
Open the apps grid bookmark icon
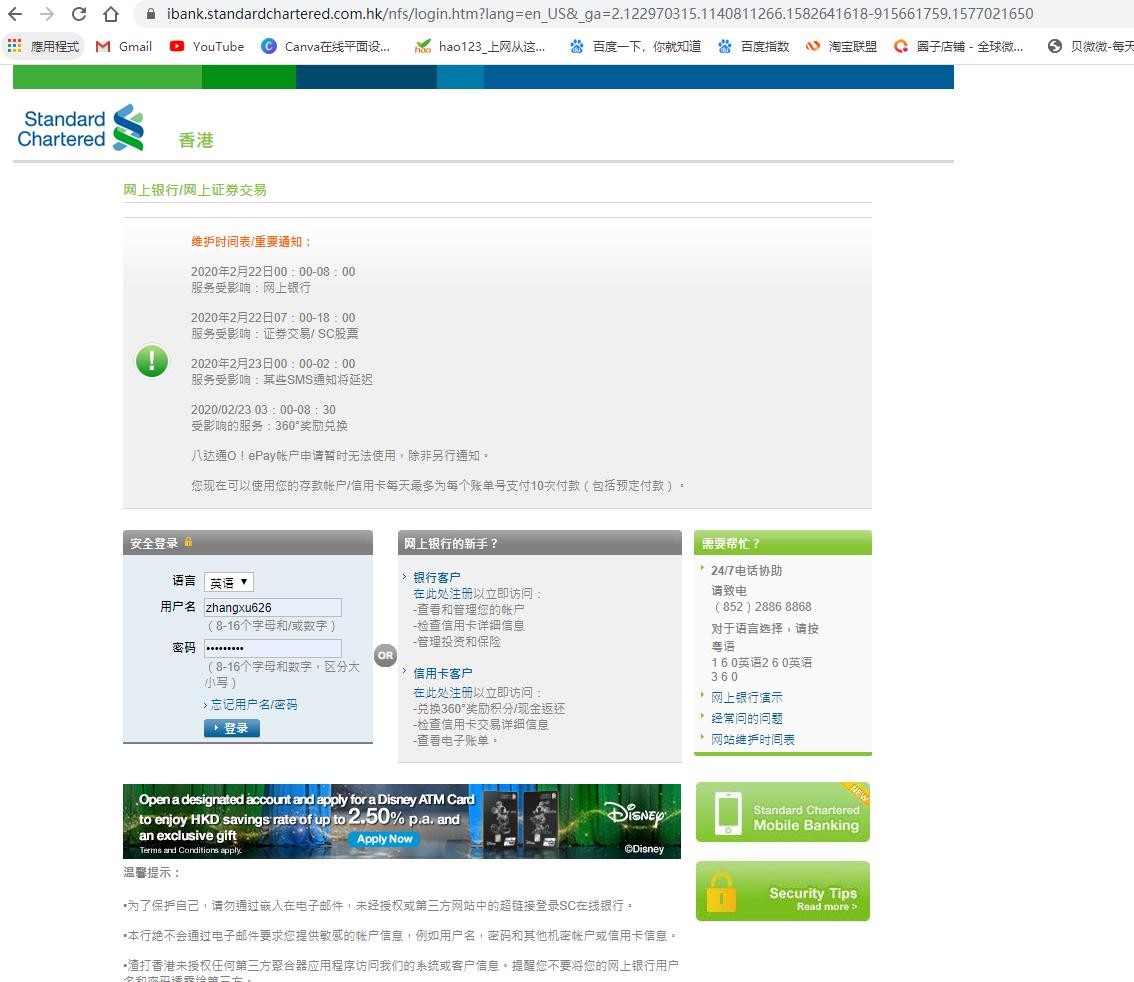14,46
